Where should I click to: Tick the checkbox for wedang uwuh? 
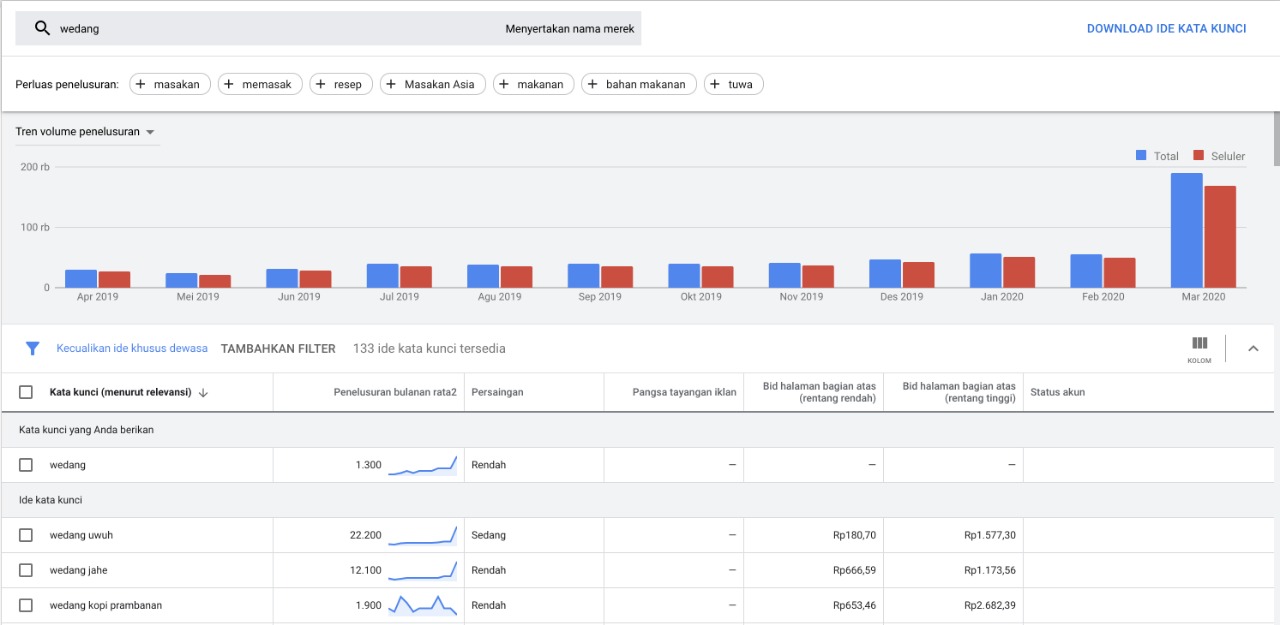26,535
